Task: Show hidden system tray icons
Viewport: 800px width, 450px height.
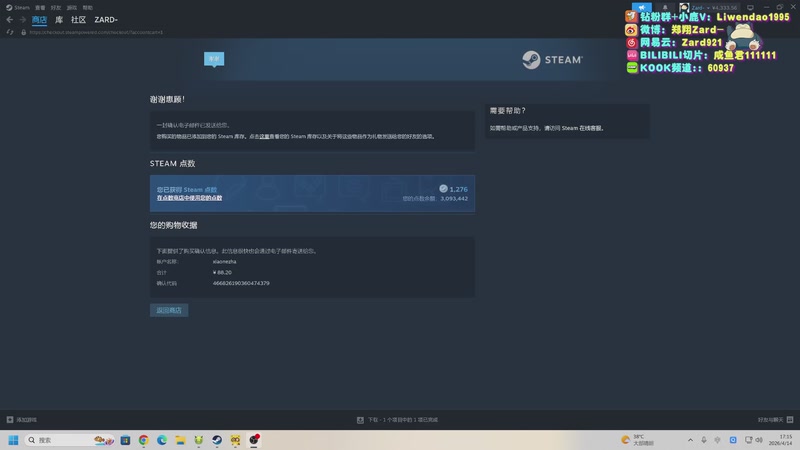Action: tap(690, 440)
